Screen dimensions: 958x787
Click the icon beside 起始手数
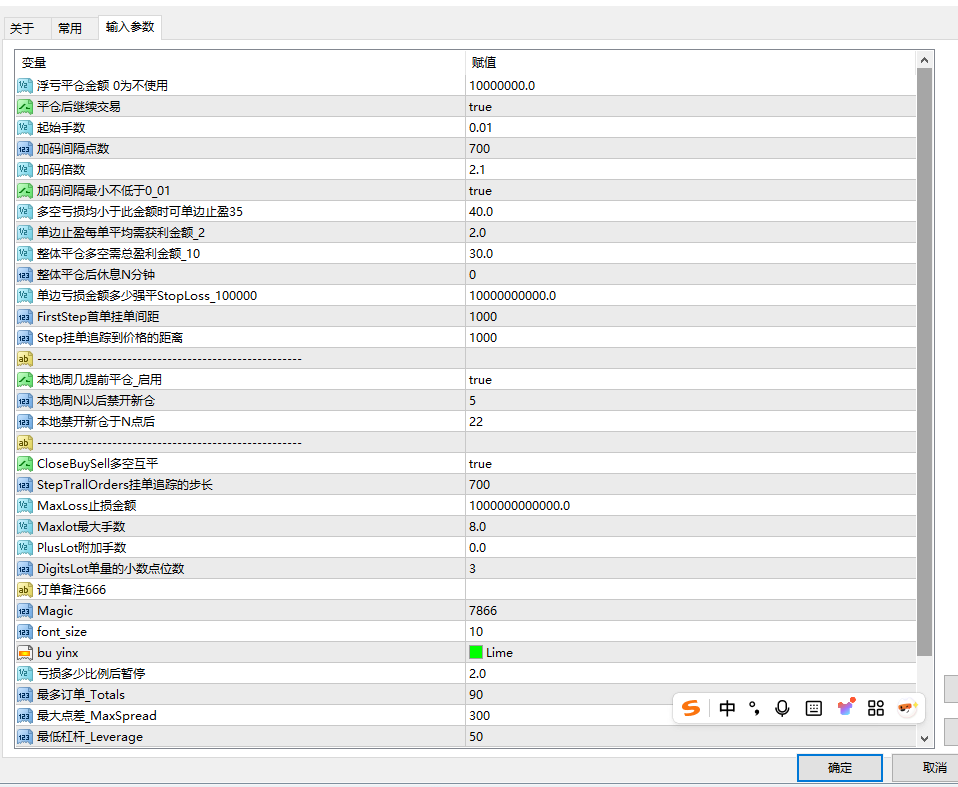tap(24, 128)
